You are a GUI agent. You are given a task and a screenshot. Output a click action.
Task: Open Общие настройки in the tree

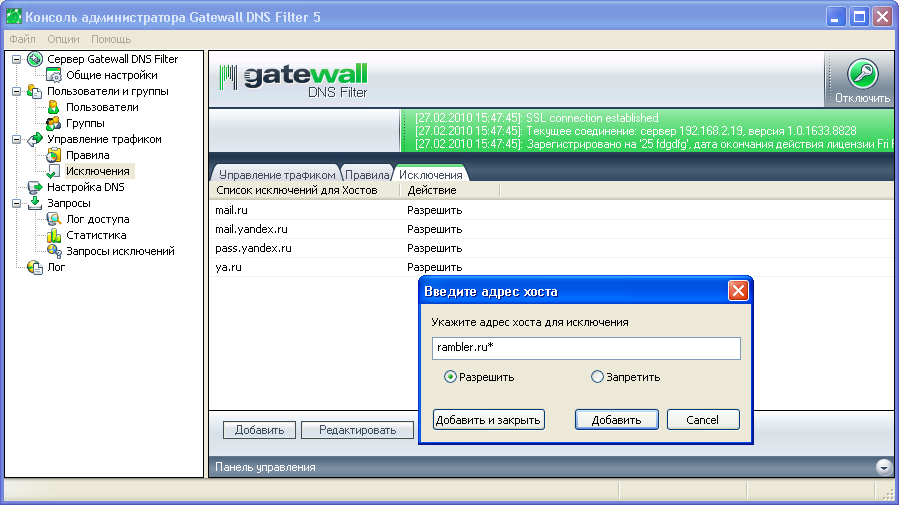click(112, 75)
